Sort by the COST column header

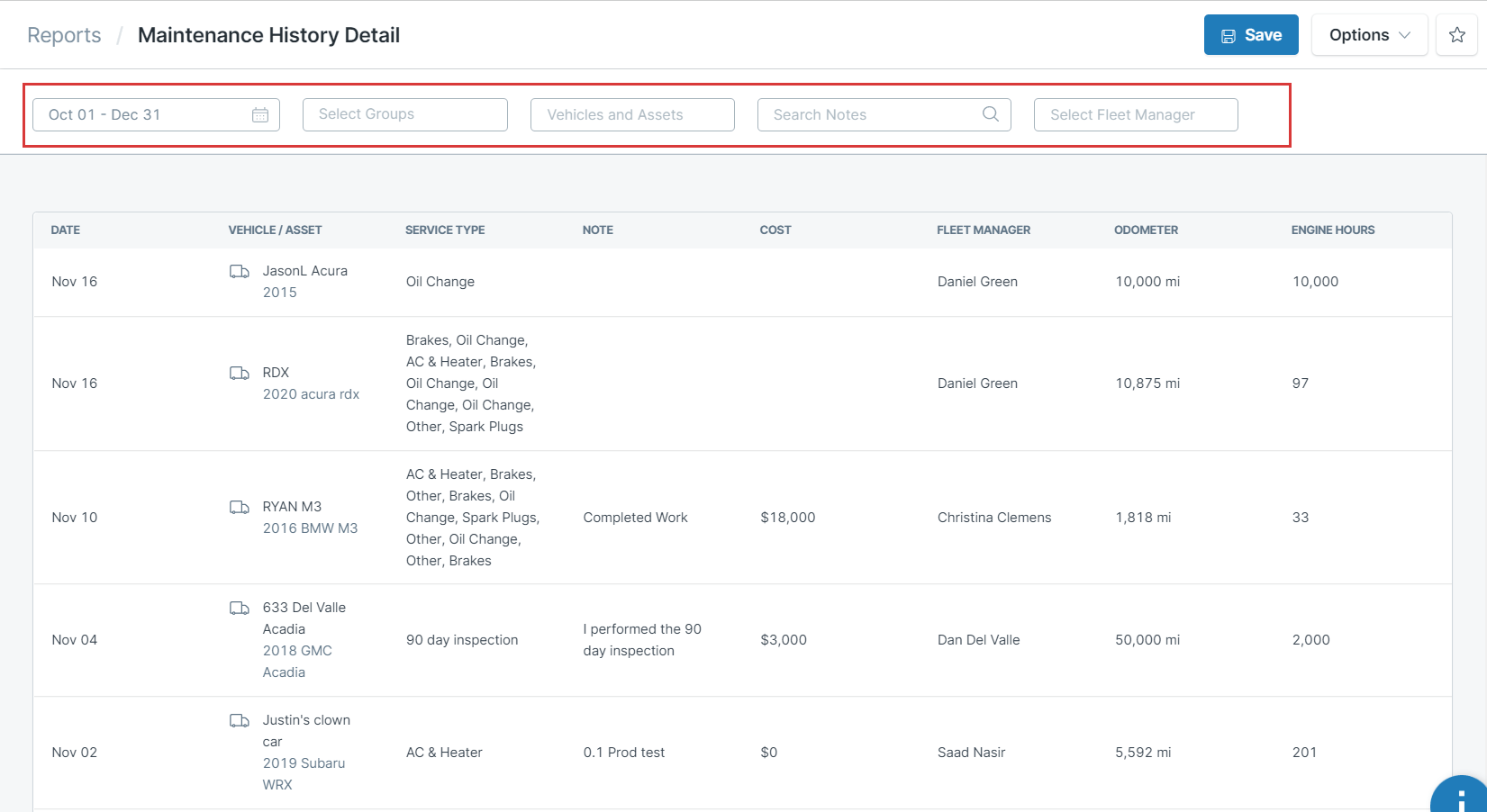[x=775, y=230]
